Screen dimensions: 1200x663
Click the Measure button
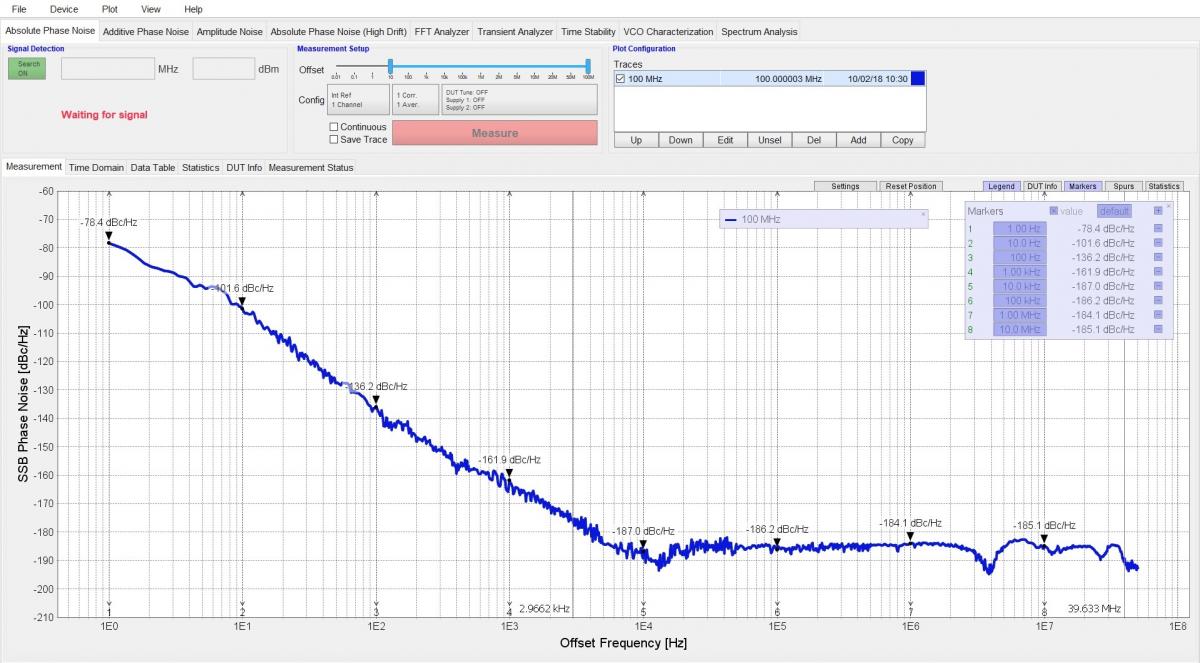click(494, 133)
